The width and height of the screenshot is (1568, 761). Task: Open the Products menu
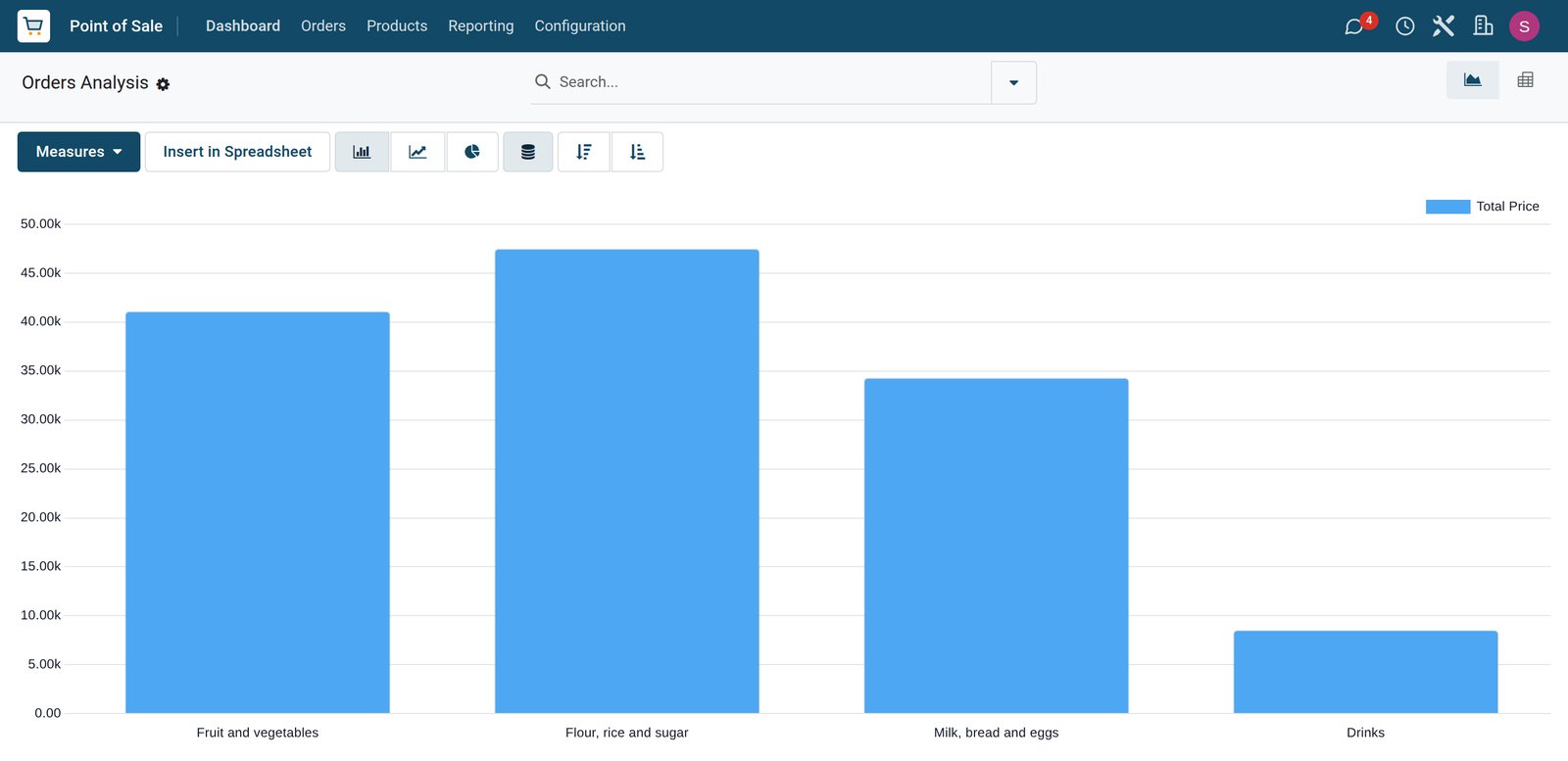pyautogui.click(x=397, y=25)
